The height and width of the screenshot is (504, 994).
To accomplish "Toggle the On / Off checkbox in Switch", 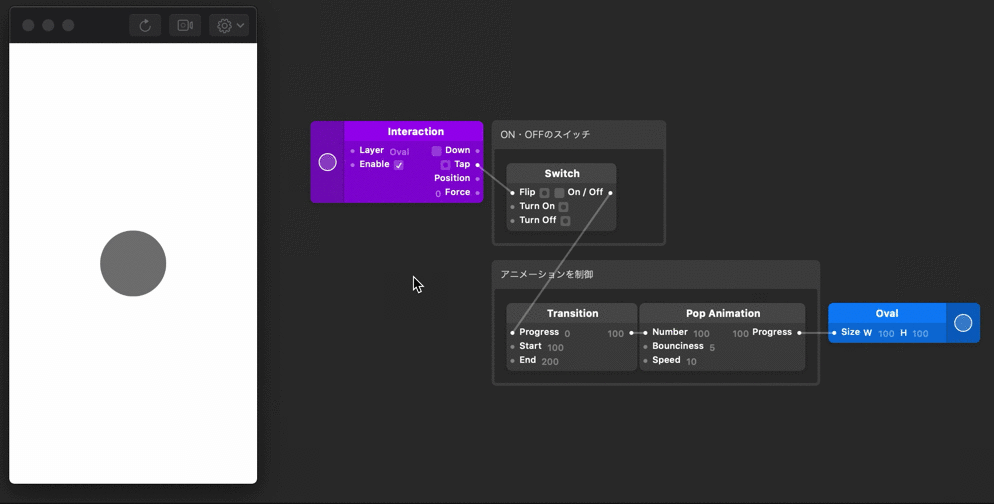I will tap(559, 193).
